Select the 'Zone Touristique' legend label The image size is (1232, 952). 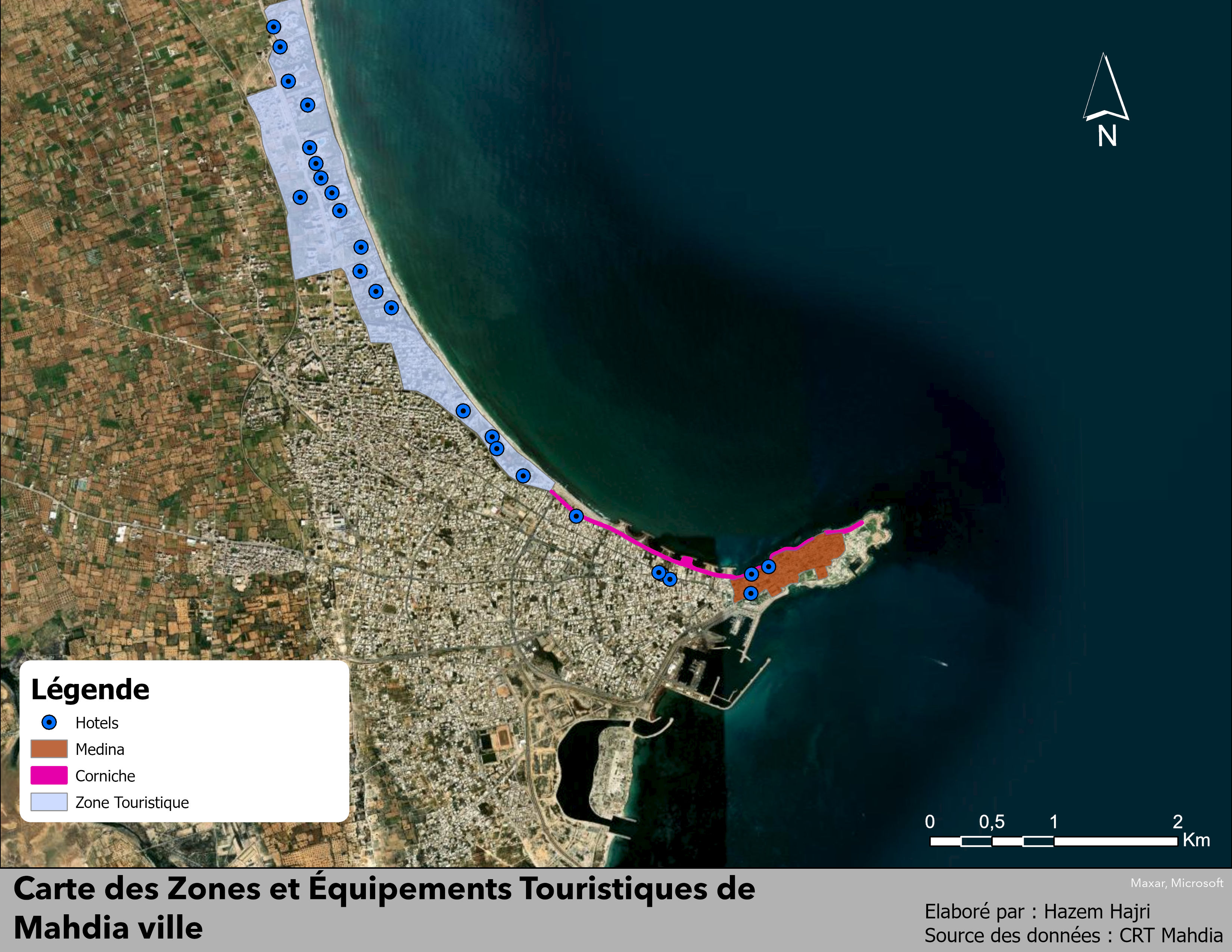click(132, 802)
